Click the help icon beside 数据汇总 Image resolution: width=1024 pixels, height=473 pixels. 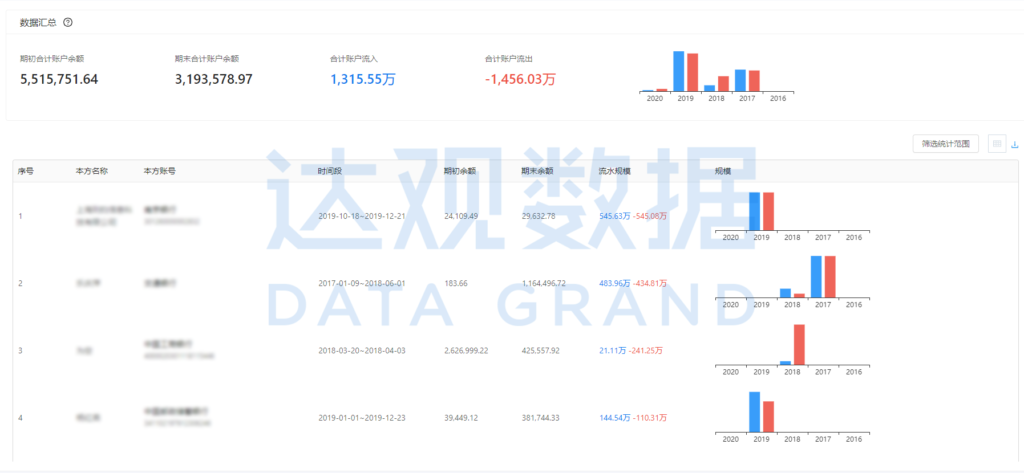pos(67,22)
